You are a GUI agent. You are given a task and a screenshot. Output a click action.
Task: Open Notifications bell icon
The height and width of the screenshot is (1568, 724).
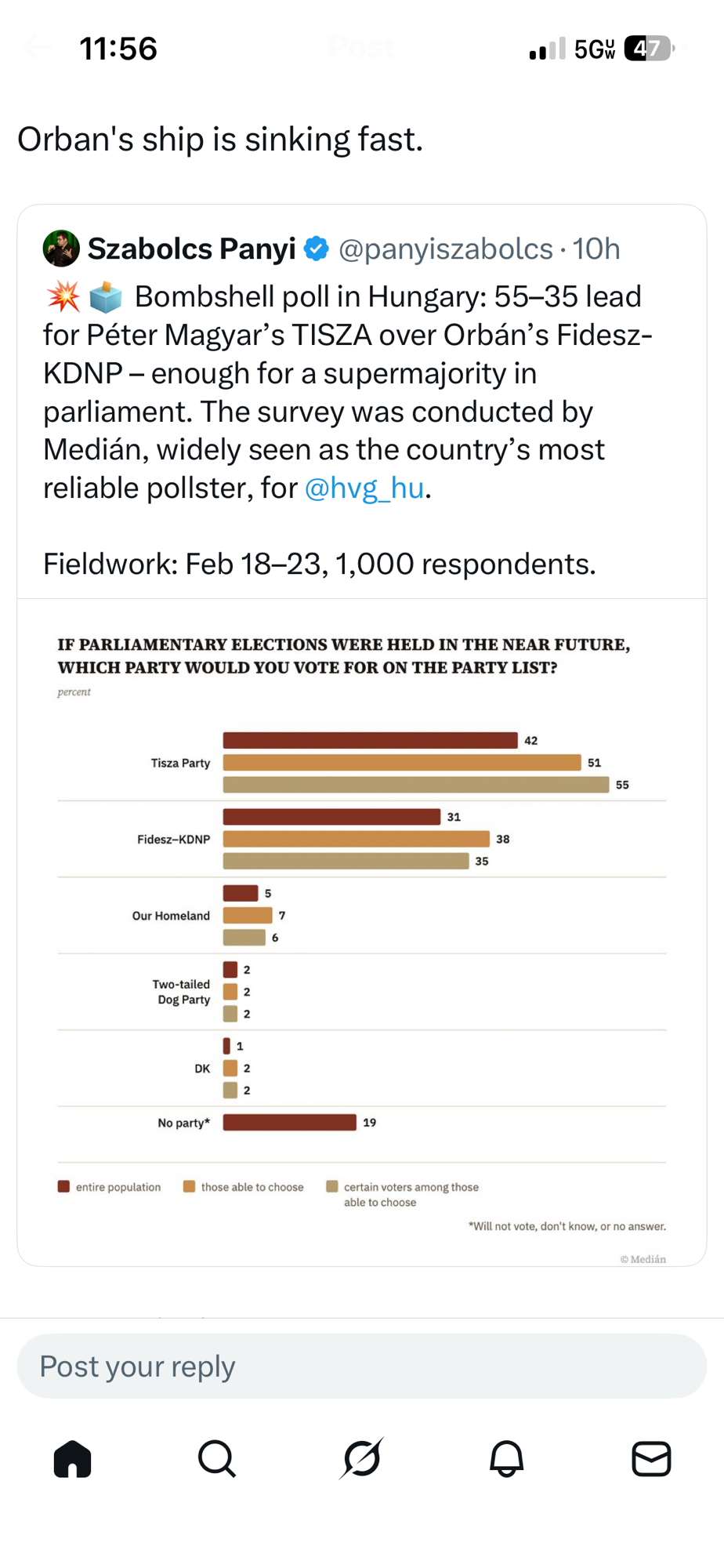pyautogui.click(x=507, y=1459)
